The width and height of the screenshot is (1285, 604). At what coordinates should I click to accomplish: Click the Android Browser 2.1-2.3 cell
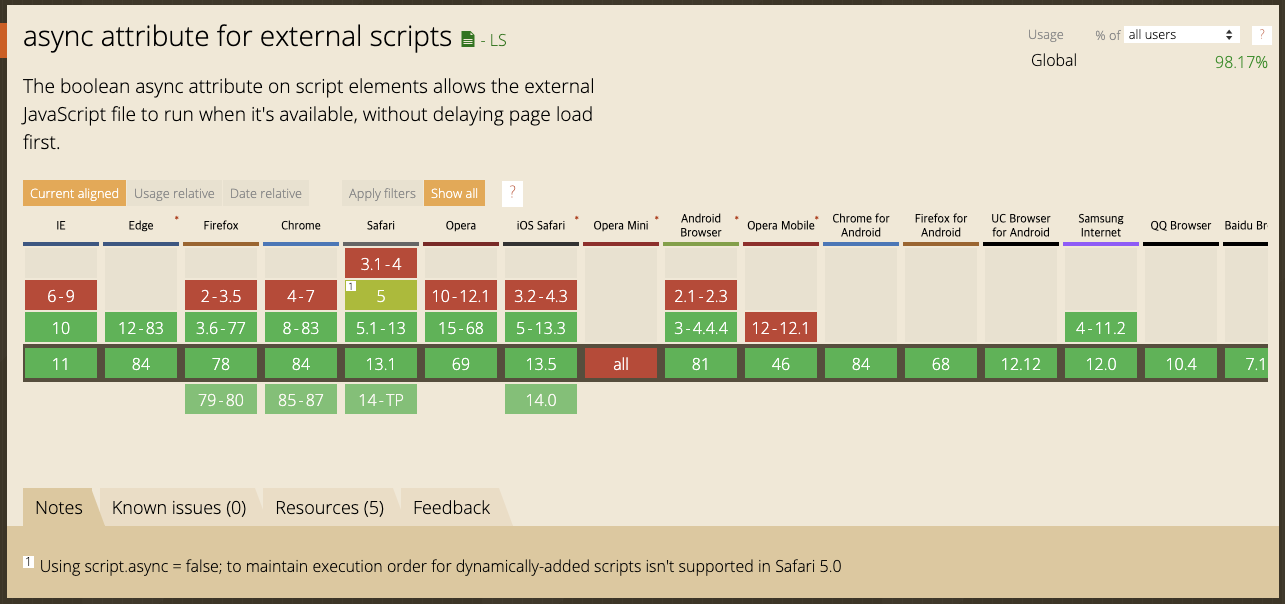(701, 295)
